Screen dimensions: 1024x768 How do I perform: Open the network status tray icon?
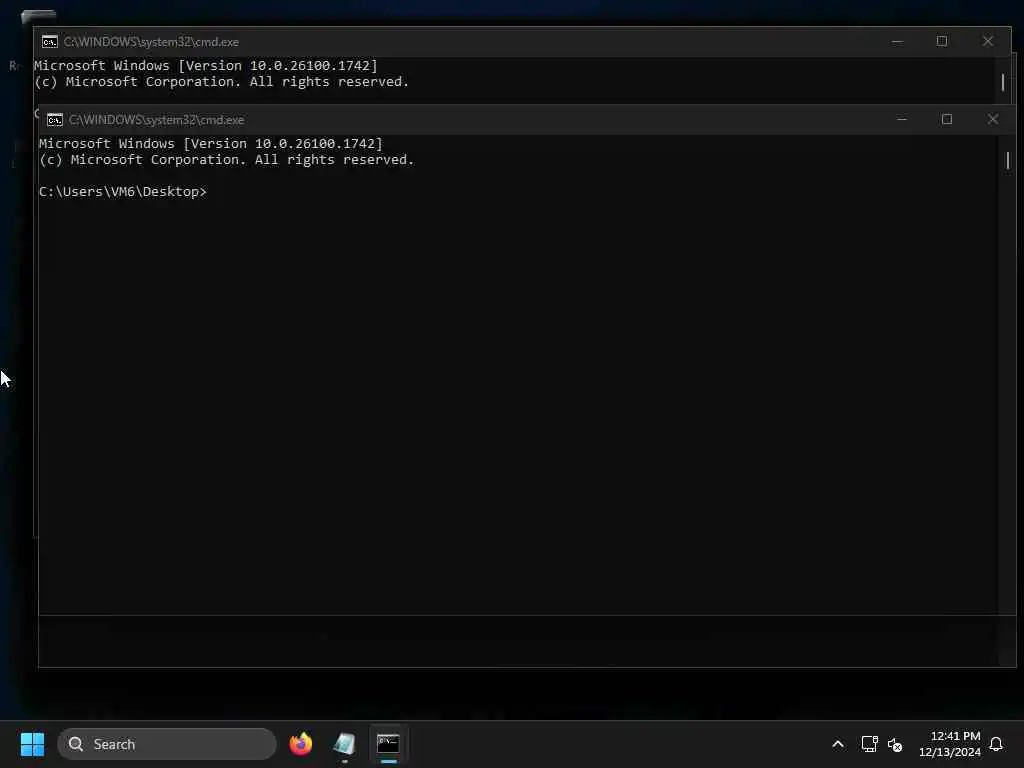coord(869,744)
